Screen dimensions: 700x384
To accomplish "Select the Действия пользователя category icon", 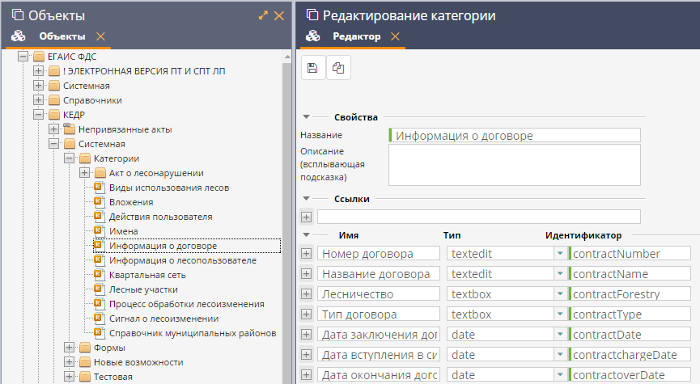I will pyautogui.click(x=99, y=217).
